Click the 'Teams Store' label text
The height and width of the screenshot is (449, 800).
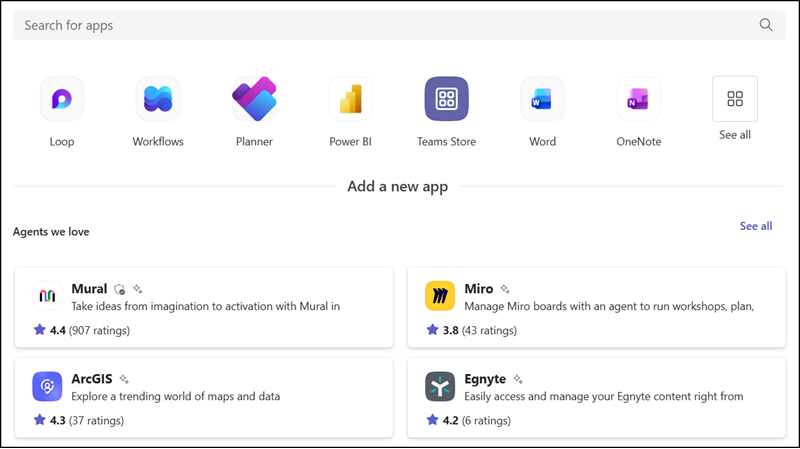(x=446, y=142)
